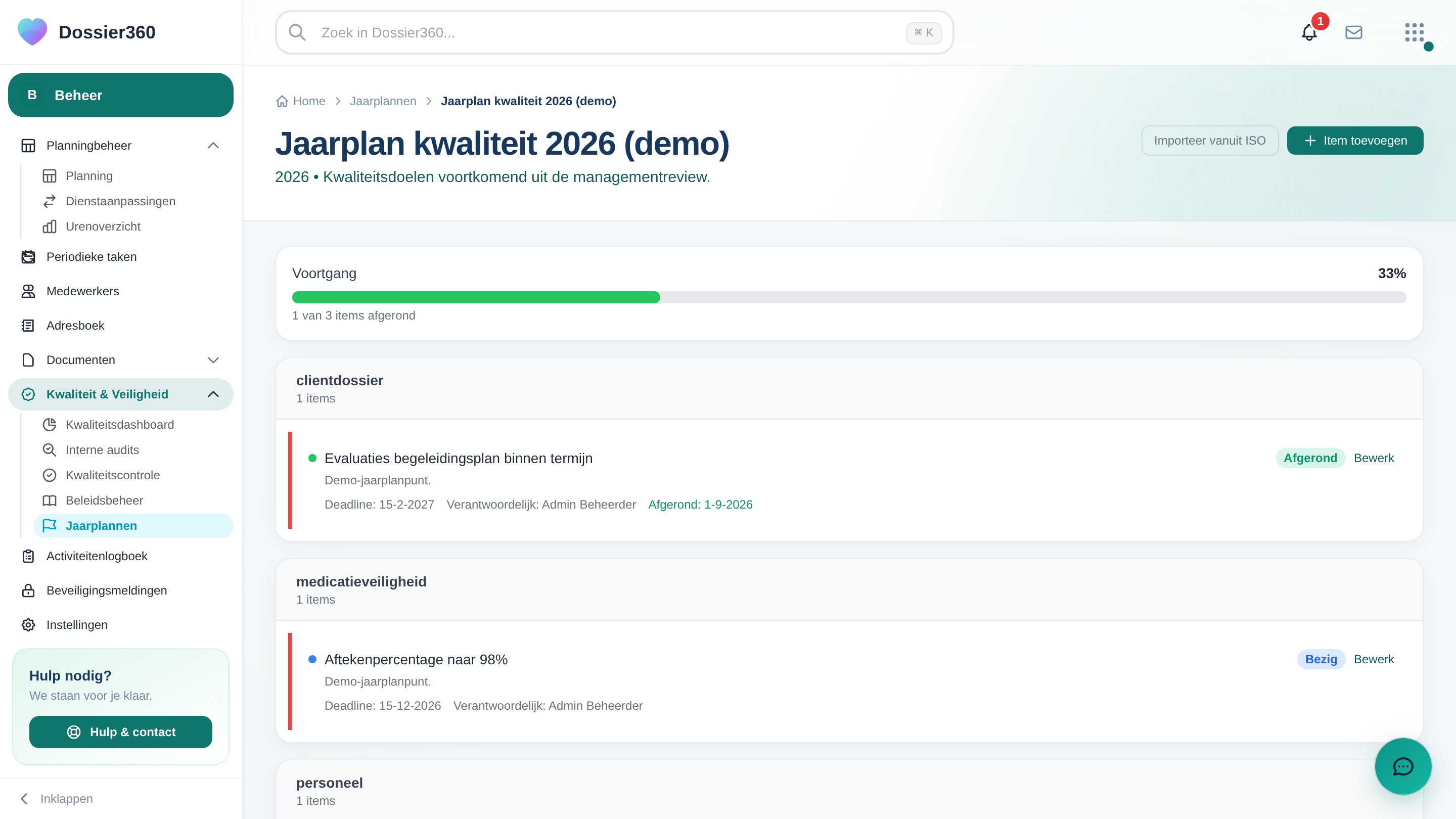
Task: Open Adresboek
Action: tap(120, 326)
